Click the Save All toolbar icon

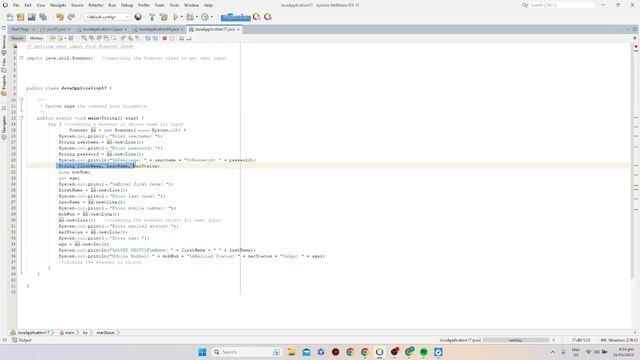(x=43, y=17)
